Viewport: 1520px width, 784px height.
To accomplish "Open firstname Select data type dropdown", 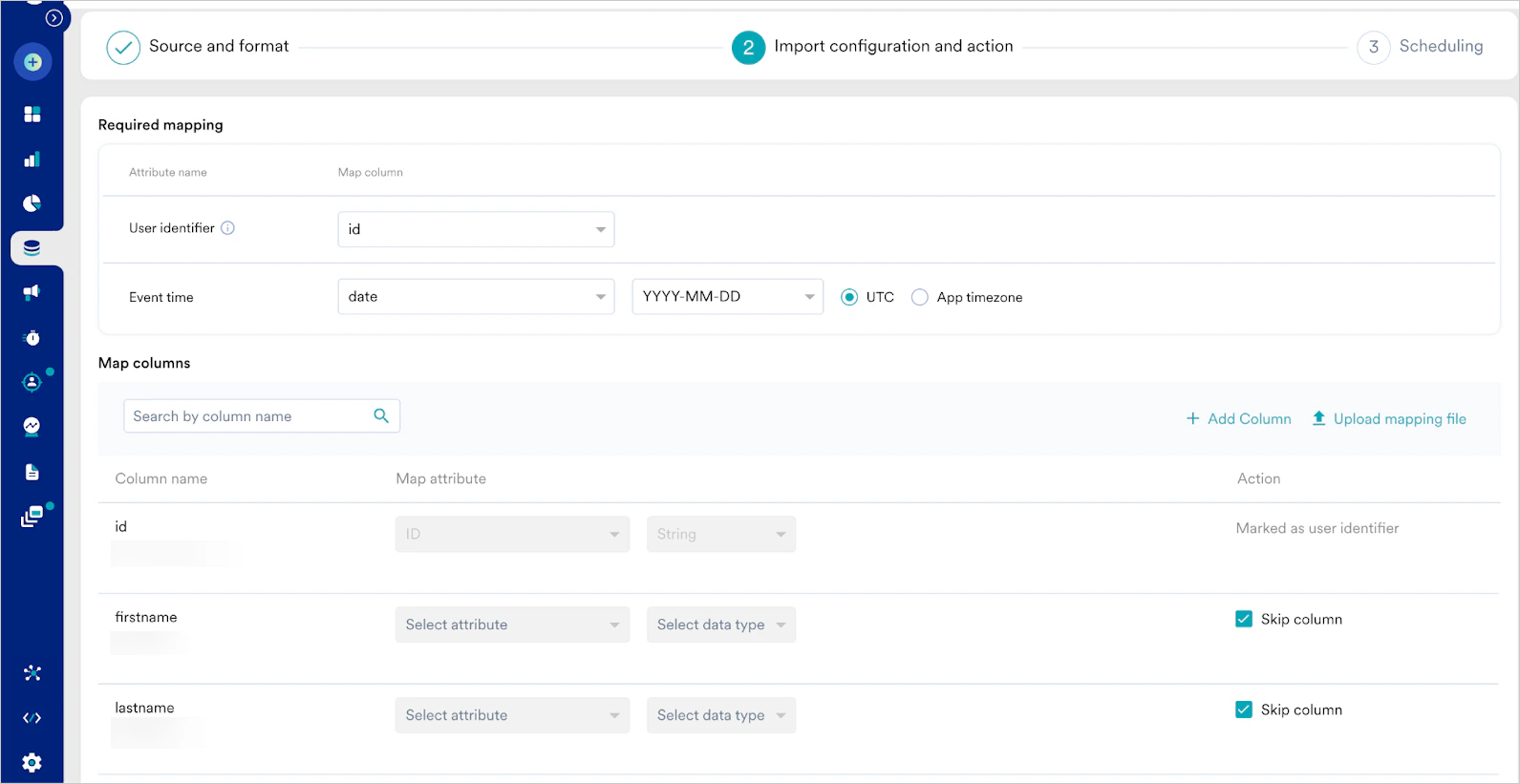I will coord(721,625).
